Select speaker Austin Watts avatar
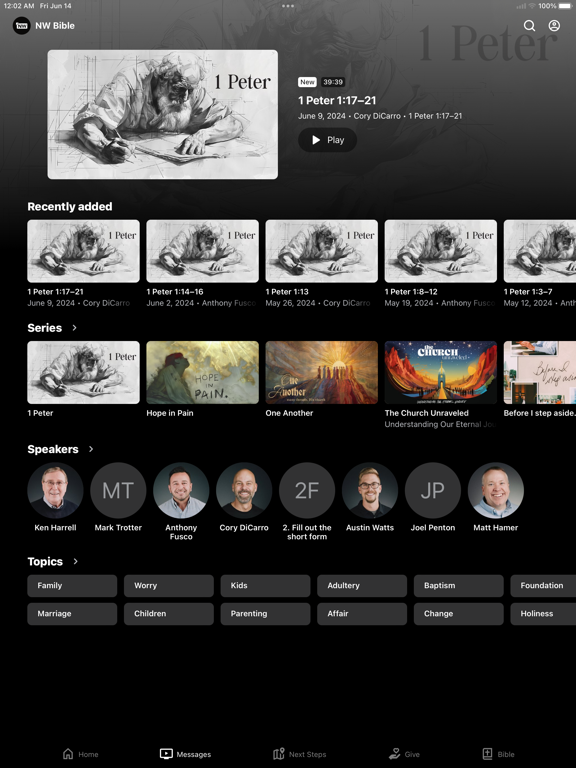Screen dimensions: 576x768 point(370,490)
